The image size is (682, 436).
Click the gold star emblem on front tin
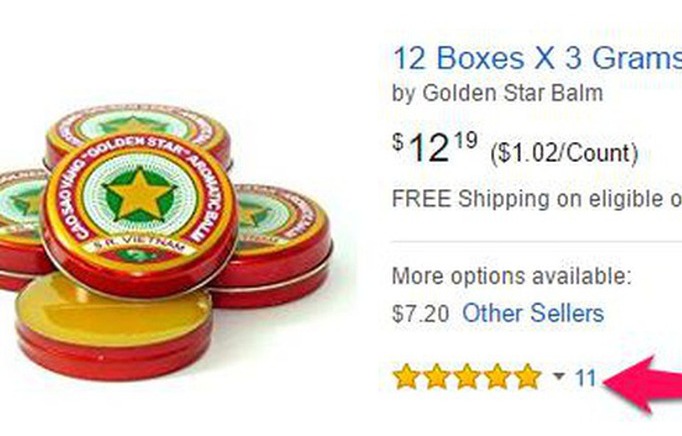[140, 194]
